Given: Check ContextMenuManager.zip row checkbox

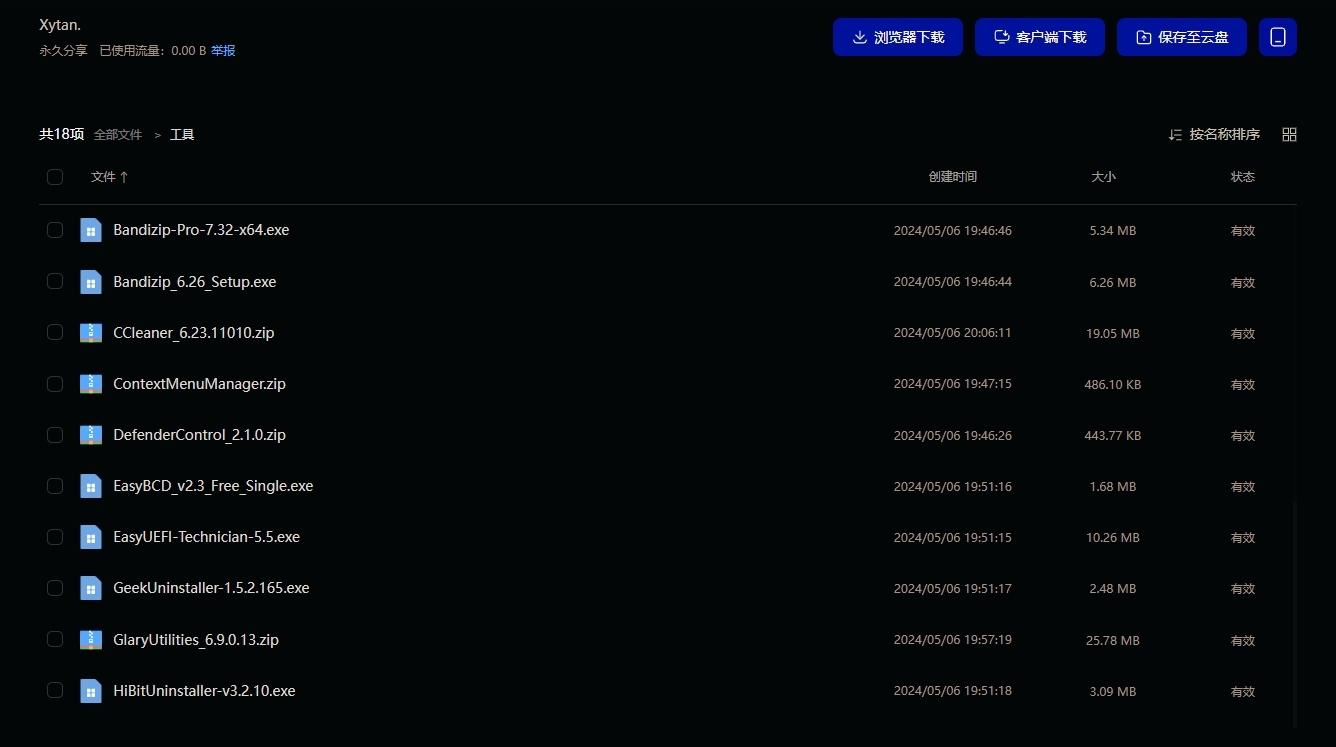Looking at the screenshot, I should (x=55, y=383).
